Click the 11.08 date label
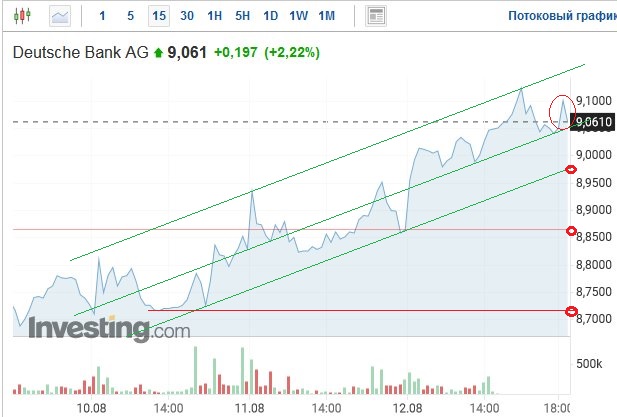Screen dimensions: 617x417 click(x=249, y=408)
